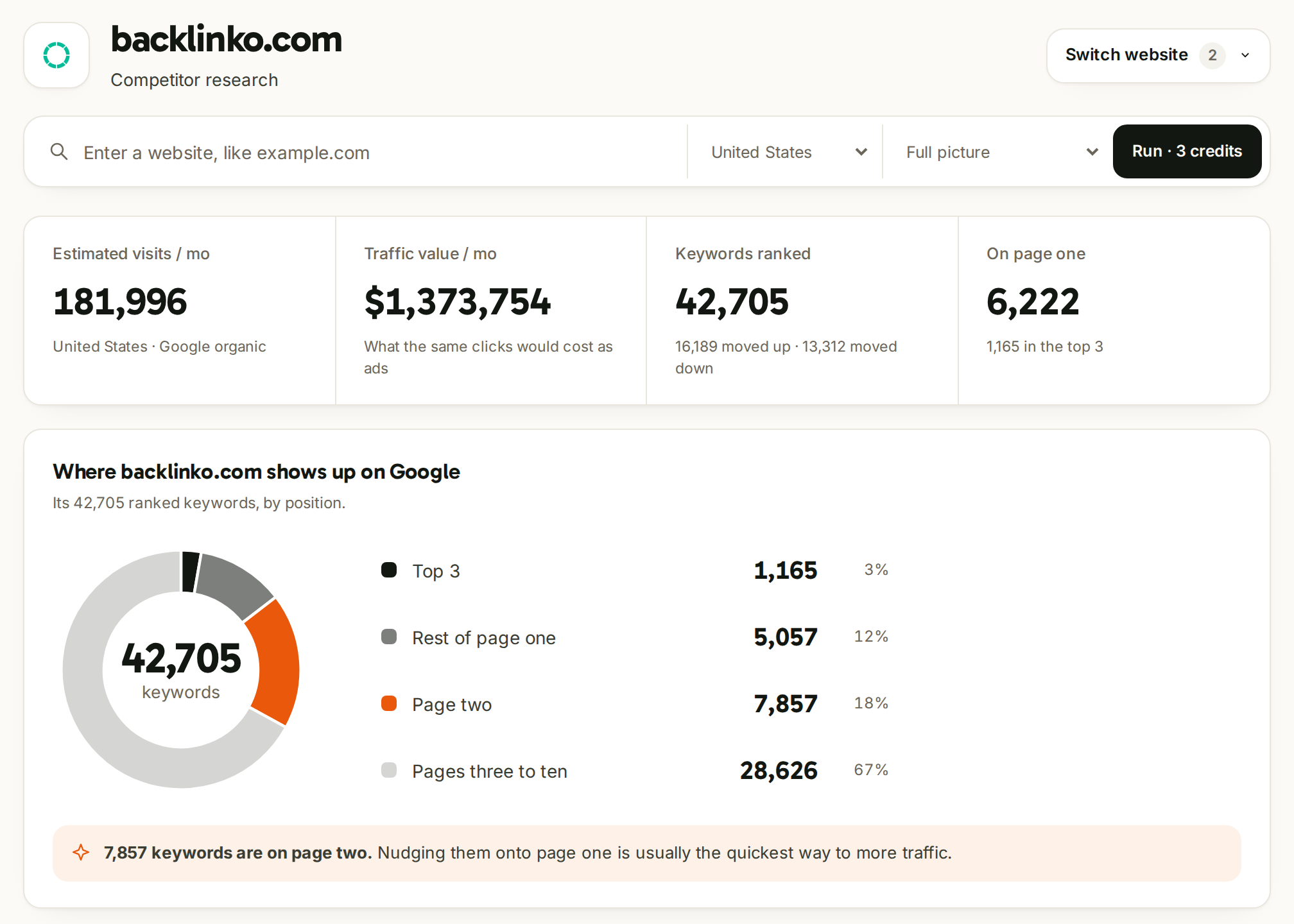Click the Estimated visits / mo card label
The height and width of the screenshot is (924, 1294).
point(131,253)
